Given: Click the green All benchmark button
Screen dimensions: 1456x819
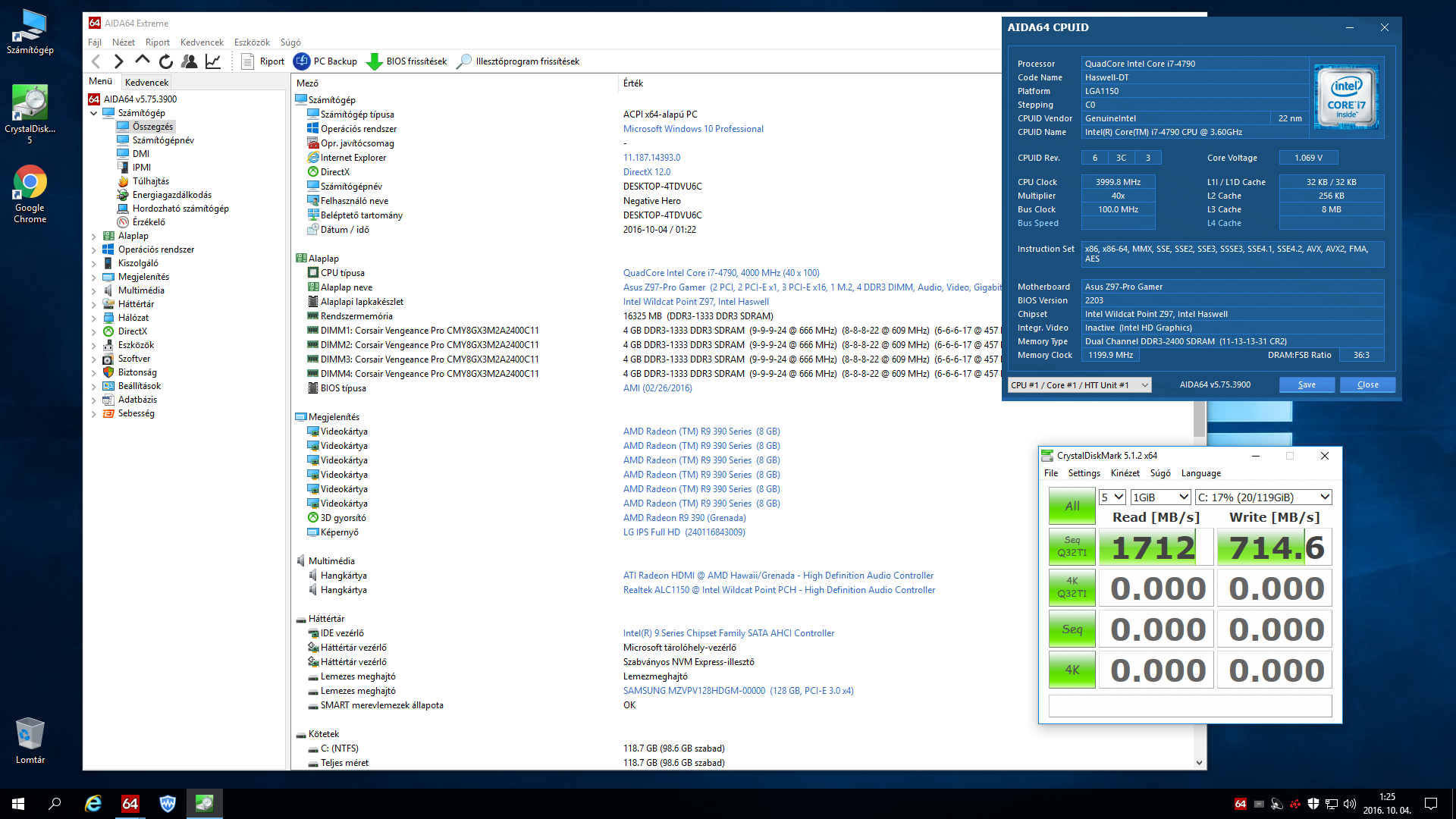Looking at the screenshot, I should (1072, 506).
